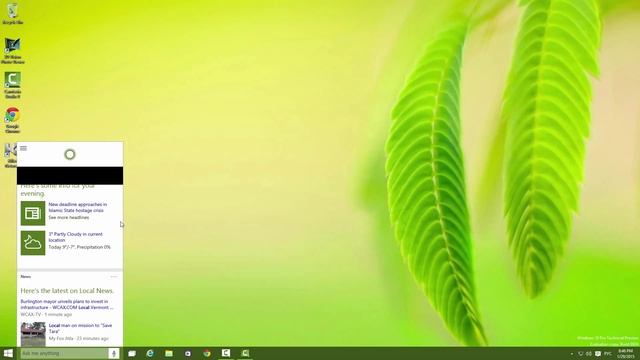Launch Google Chrome from the taskbar

tap(207, 353)
